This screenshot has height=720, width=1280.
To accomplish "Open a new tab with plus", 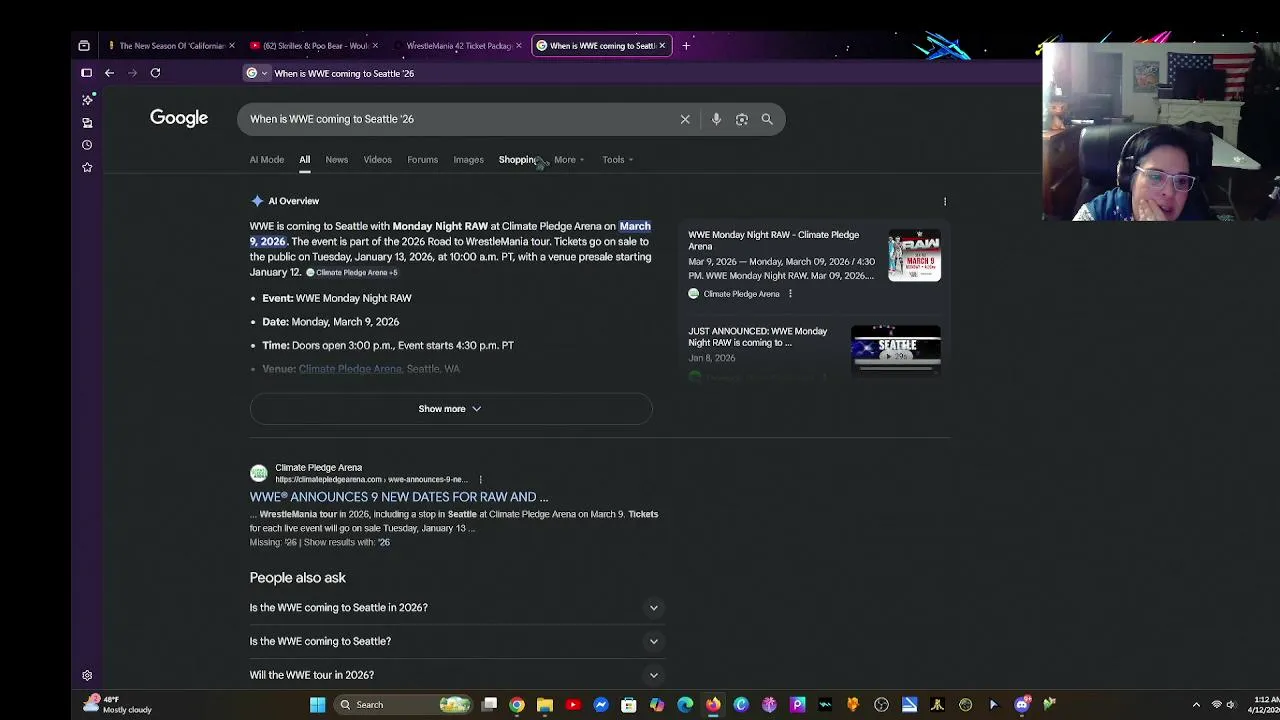I will pos(686,45).
